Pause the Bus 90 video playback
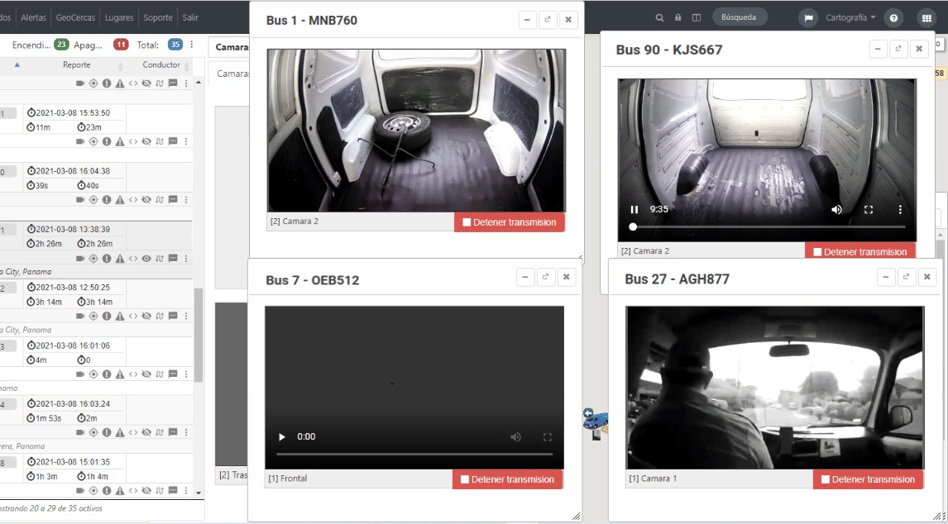Viewport: 948px width, 524px height. (x=634, y=210)
